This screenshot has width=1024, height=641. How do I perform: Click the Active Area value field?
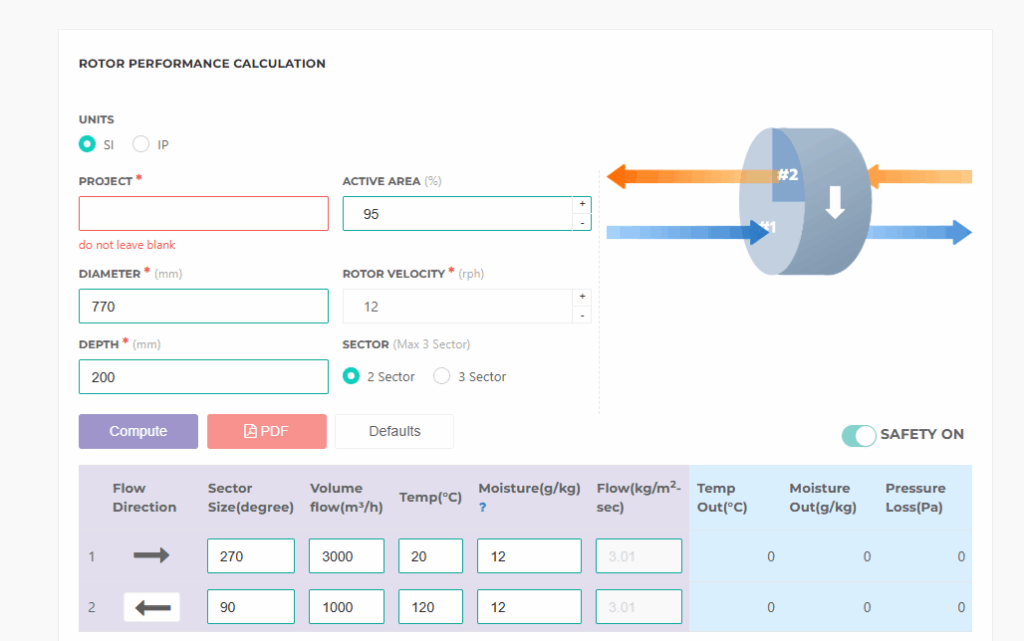tap(458, 213)
